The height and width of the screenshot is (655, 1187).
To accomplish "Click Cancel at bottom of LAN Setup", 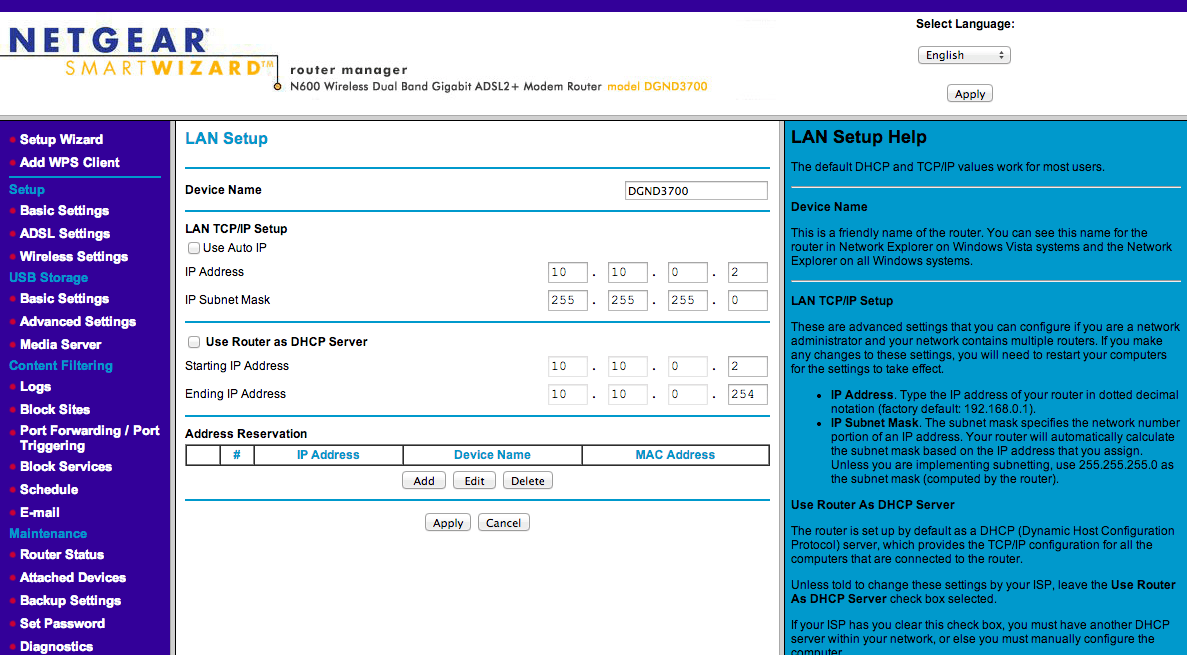I will click(503, 522).
